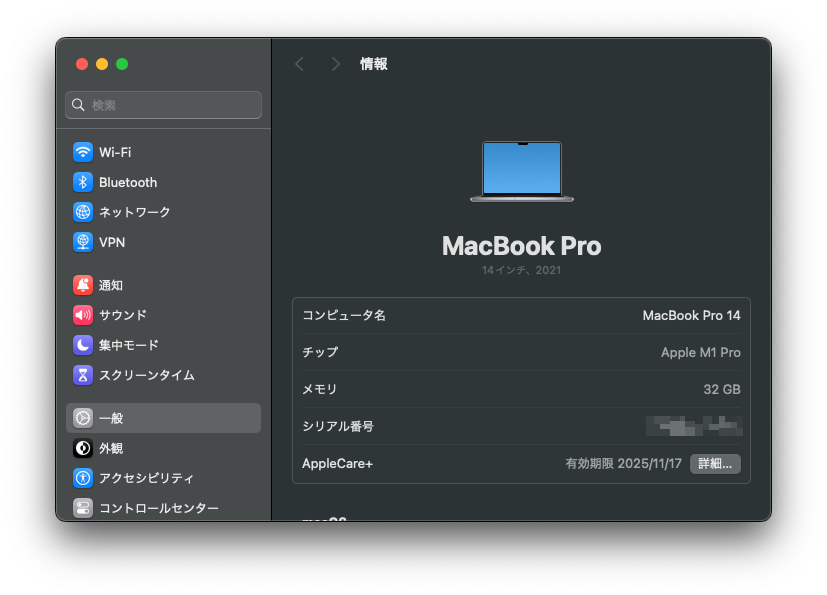This screenshot has height=595, width=827.
Task: Open the スクリーンタイム hourglass icon
Action: coord(83,375)
